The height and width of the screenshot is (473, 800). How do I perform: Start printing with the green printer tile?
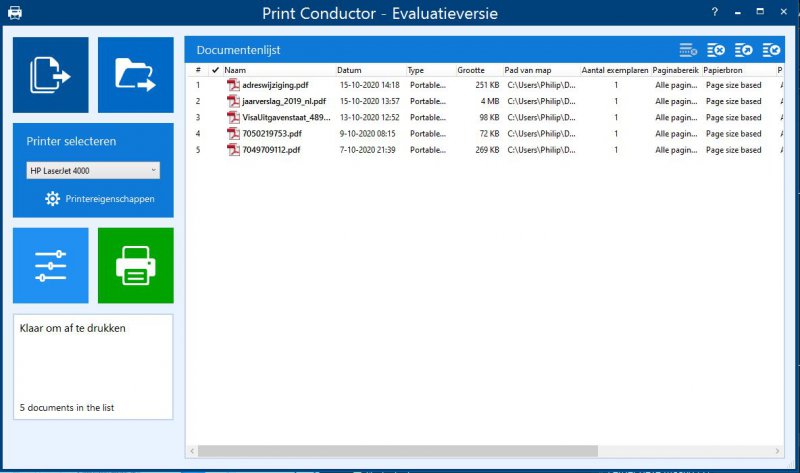(136, 265)
